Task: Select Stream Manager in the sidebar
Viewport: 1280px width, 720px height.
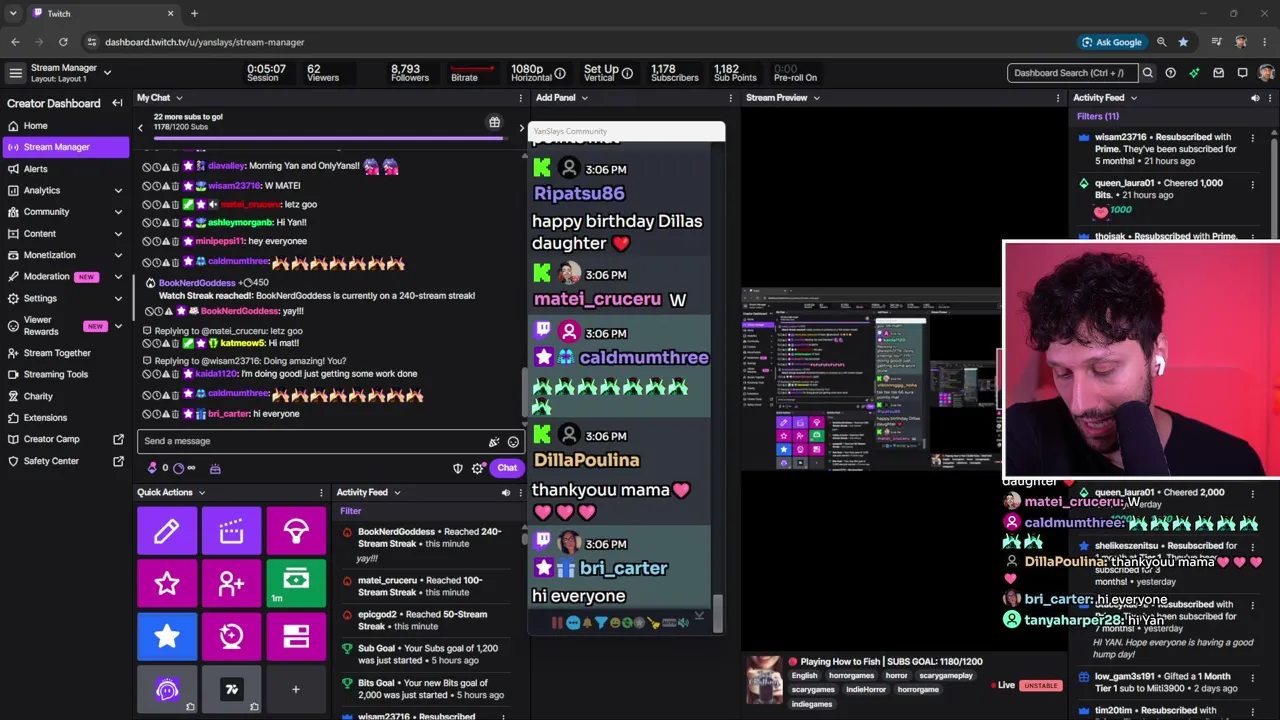Action: click(65, 147)
